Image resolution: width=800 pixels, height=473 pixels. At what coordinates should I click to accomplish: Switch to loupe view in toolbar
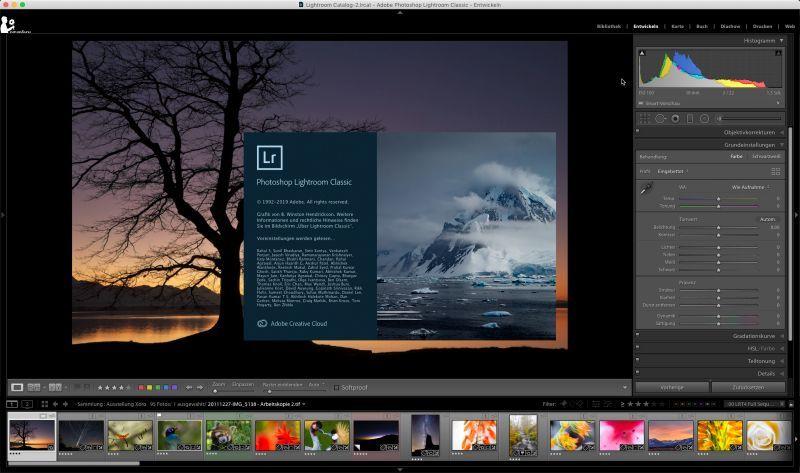[17, 387]
